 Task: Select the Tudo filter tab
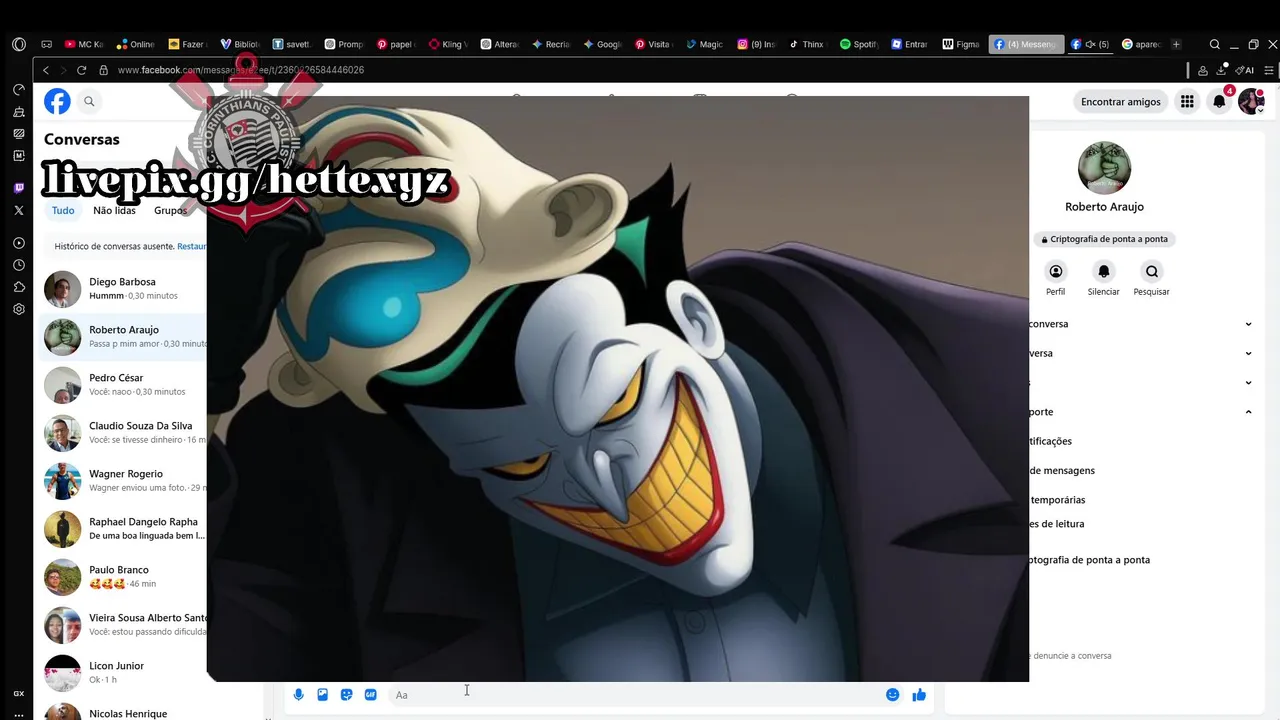coord(63,210)
